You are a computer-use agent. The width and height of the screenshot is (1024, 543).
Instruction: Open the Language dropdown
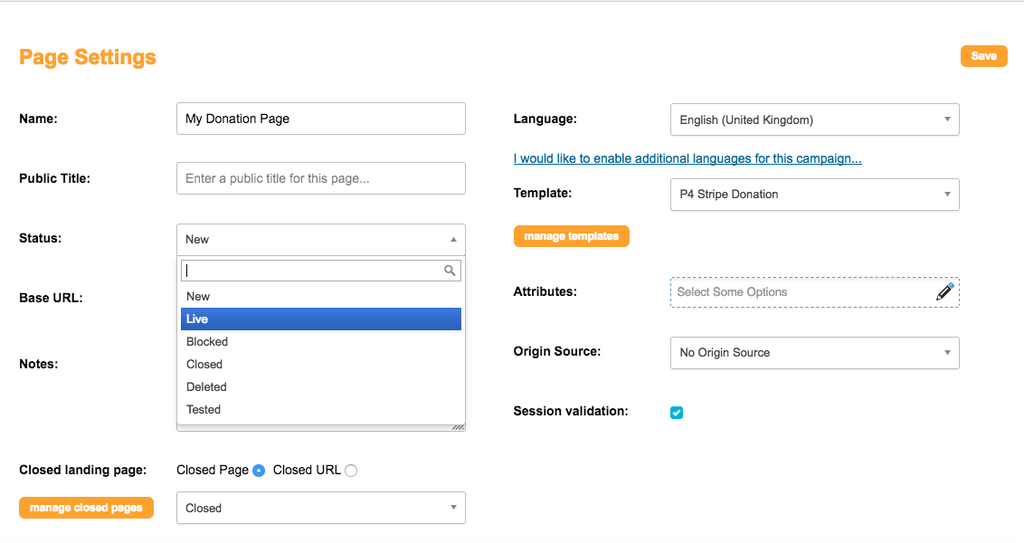tap(814, 120)
